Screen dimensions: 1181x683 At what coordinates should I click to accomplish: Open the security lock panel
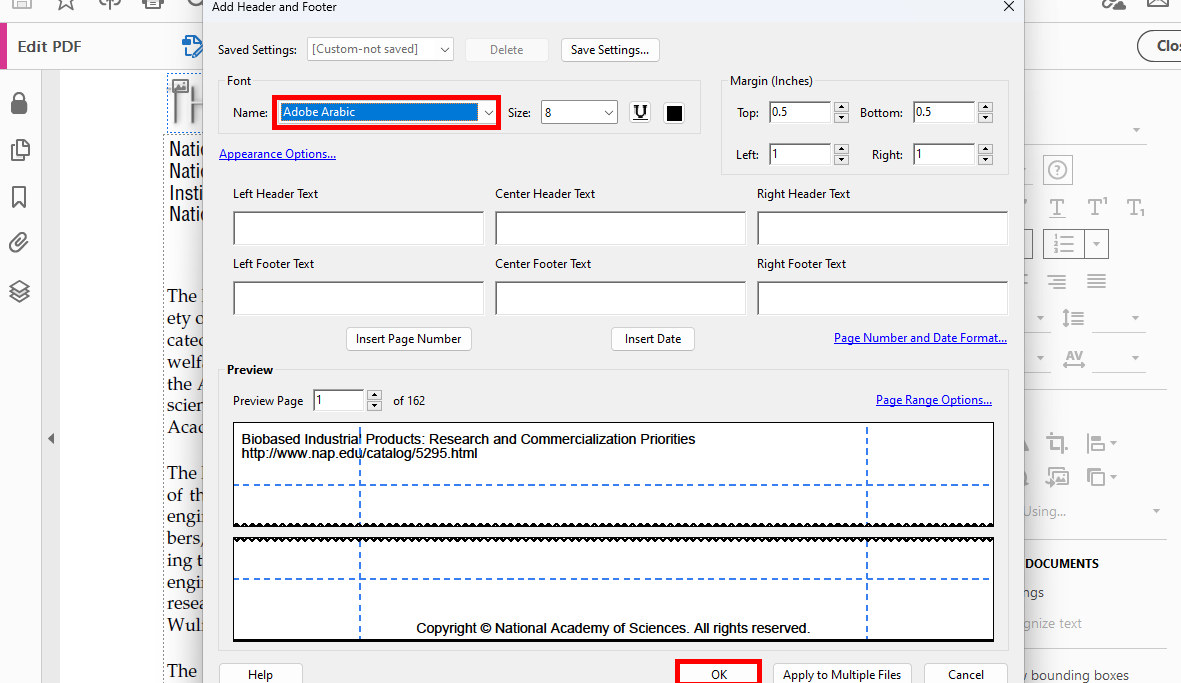pos(20,103)
